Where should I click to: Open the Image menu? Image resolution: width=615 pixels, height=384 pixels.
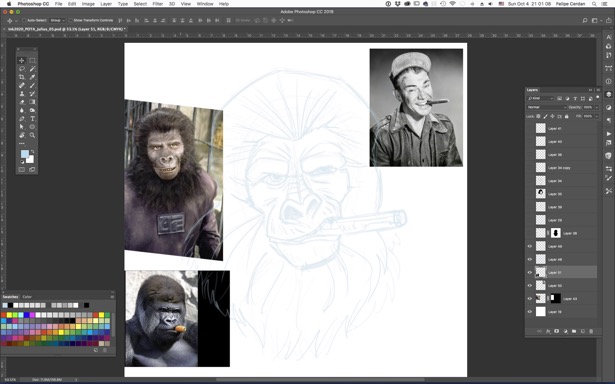88,4
